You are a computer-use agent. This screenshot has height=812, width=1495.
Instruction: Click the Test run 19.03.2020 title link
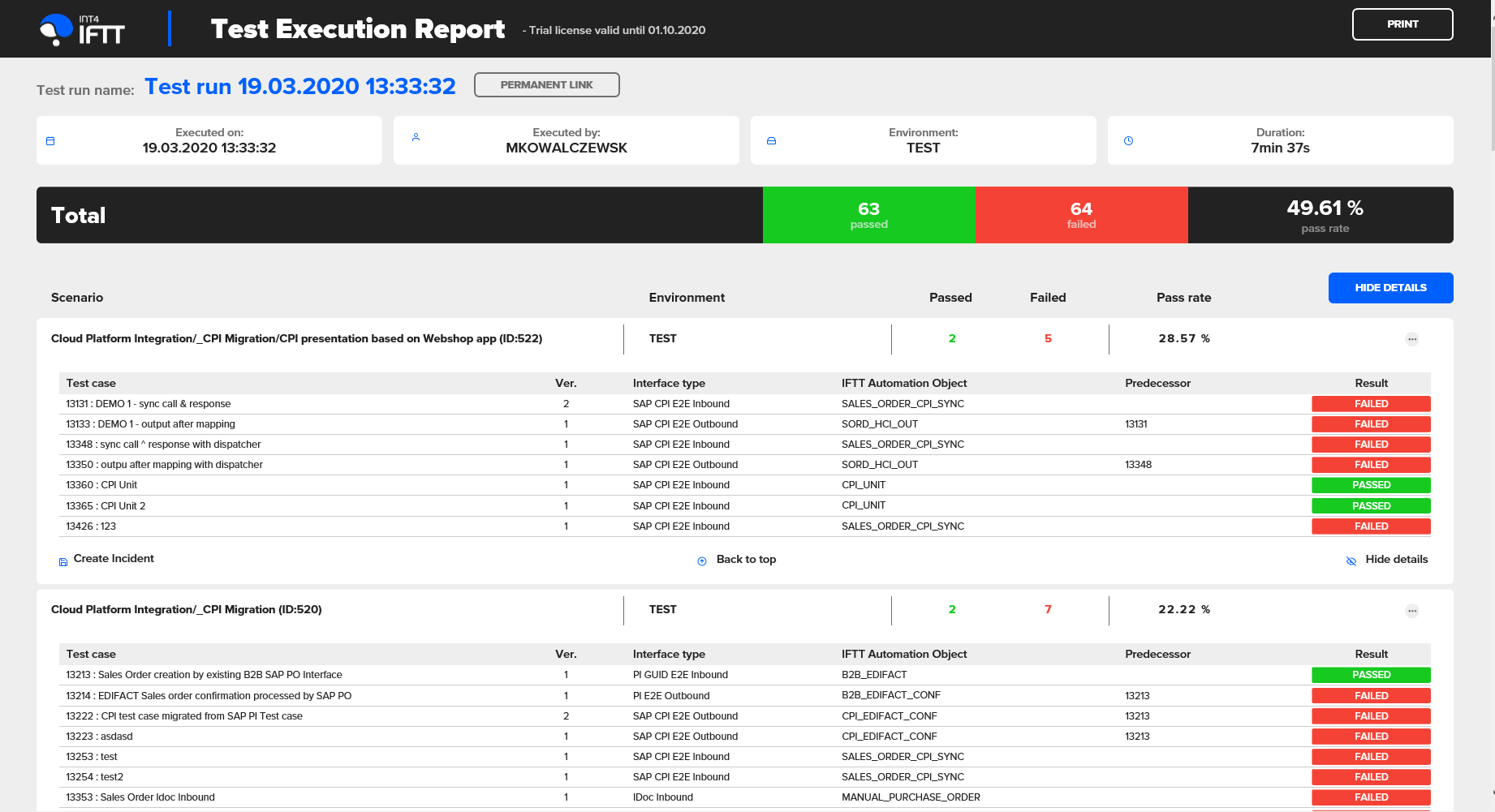pos(299,86)
